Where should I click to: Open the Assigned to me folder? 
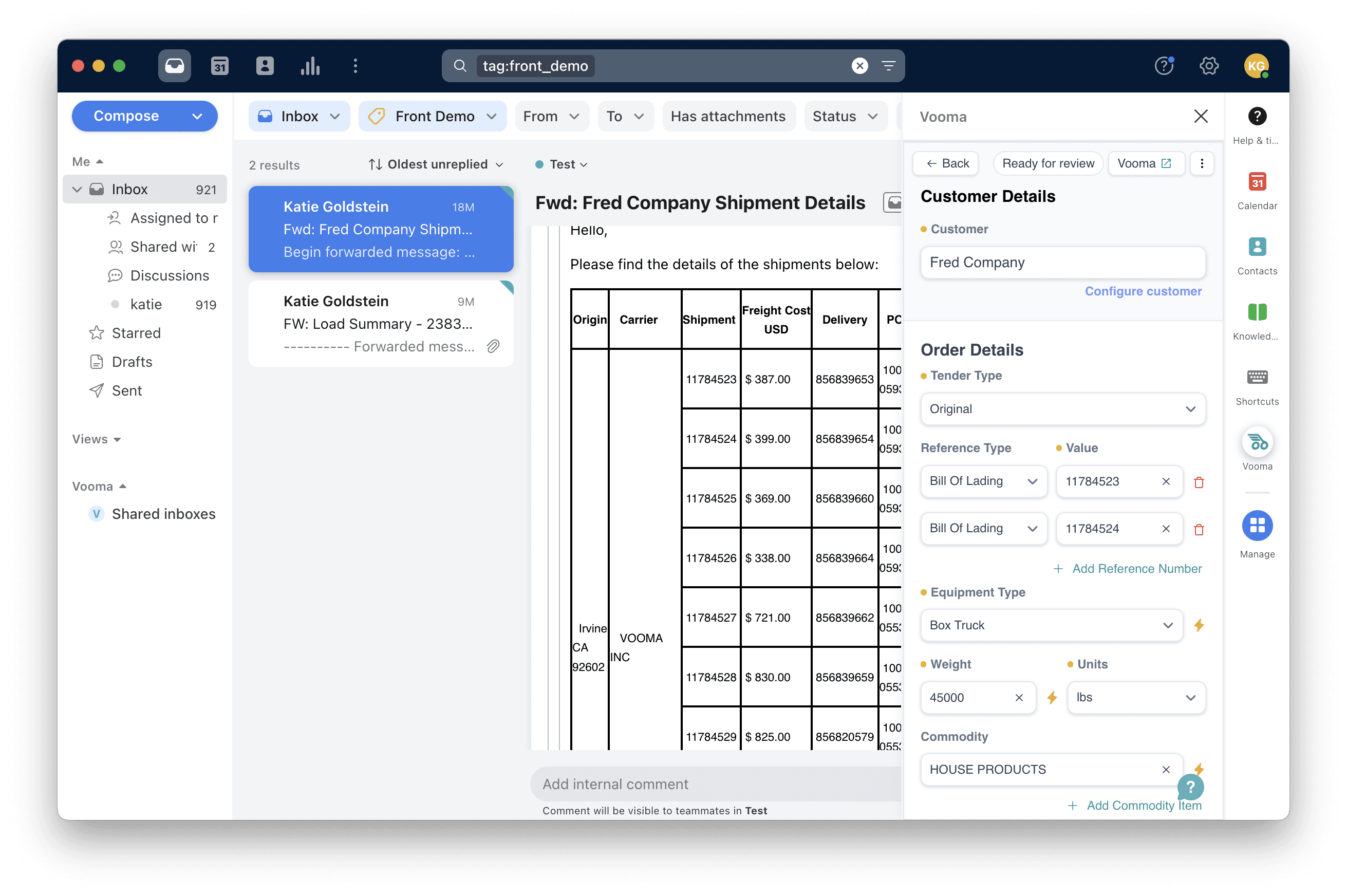(x=163, y=218)
